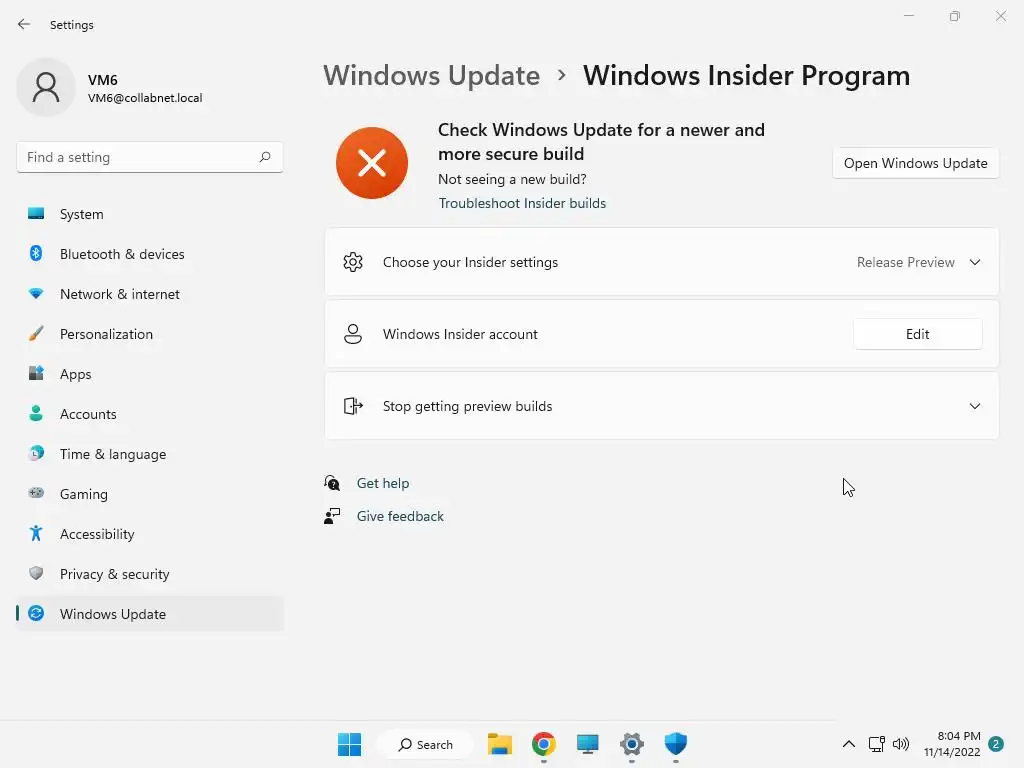Image resolution: width=1024 pixels, height=768 pixels.
Task: Click the network status tray icon
Action: (x=876, y=744)
